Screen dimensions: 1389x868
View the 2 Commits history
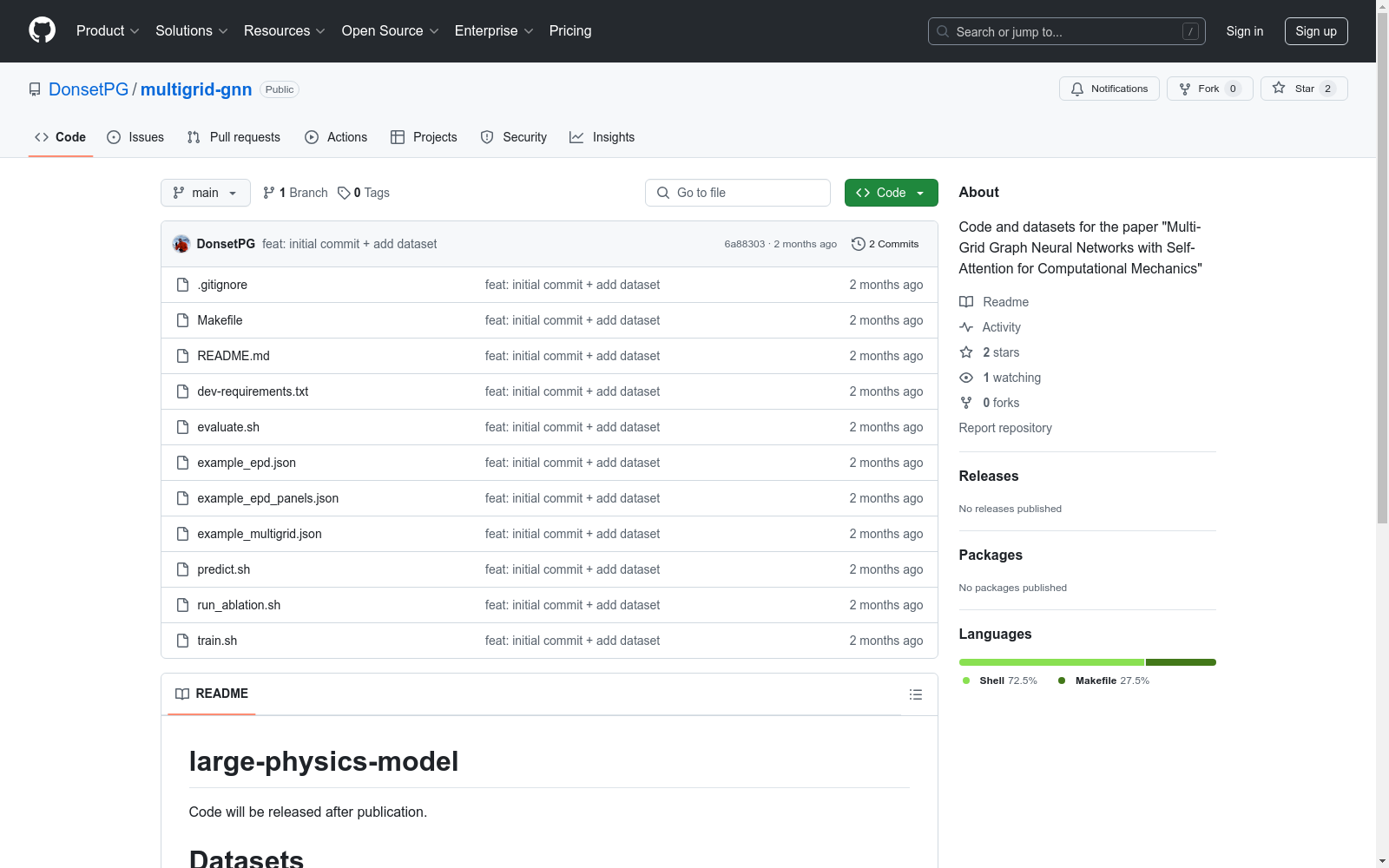pos(885,244)
